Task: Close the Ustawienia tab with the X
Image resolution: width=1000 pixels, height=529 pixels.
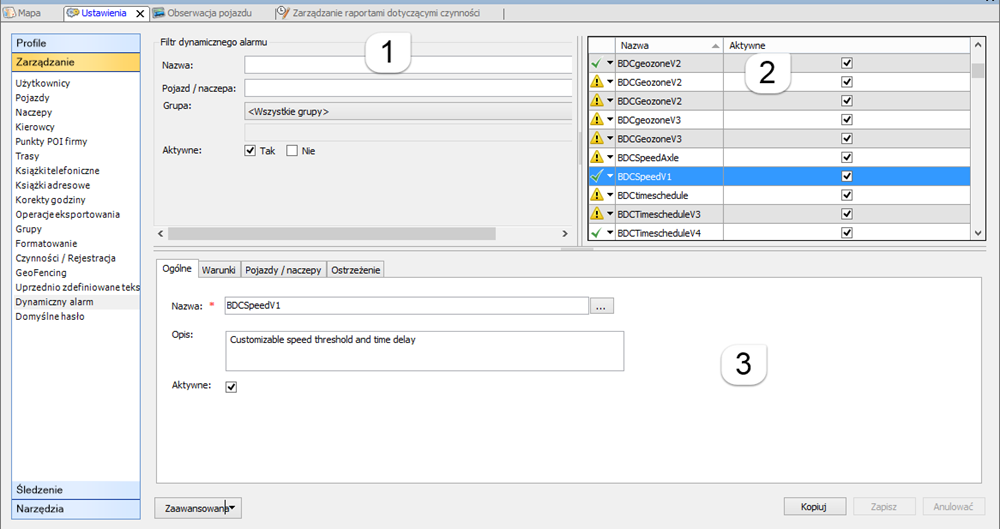Action: point(140,14)
